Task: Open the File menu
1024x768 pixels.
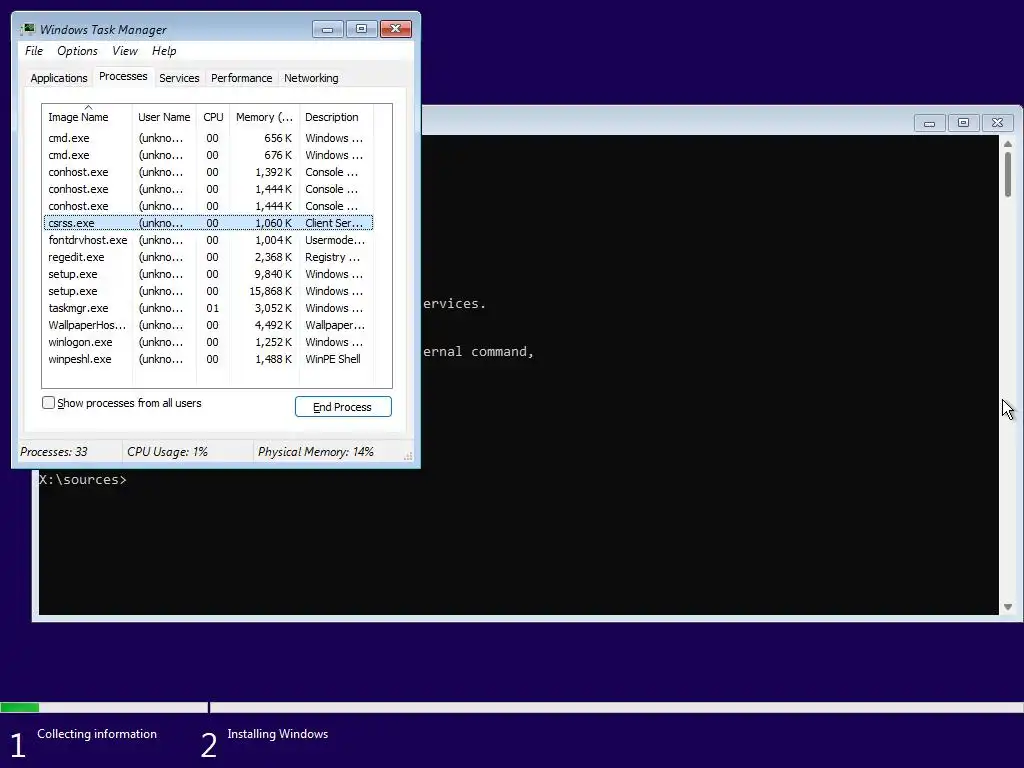Action: [x=34, y=51]
